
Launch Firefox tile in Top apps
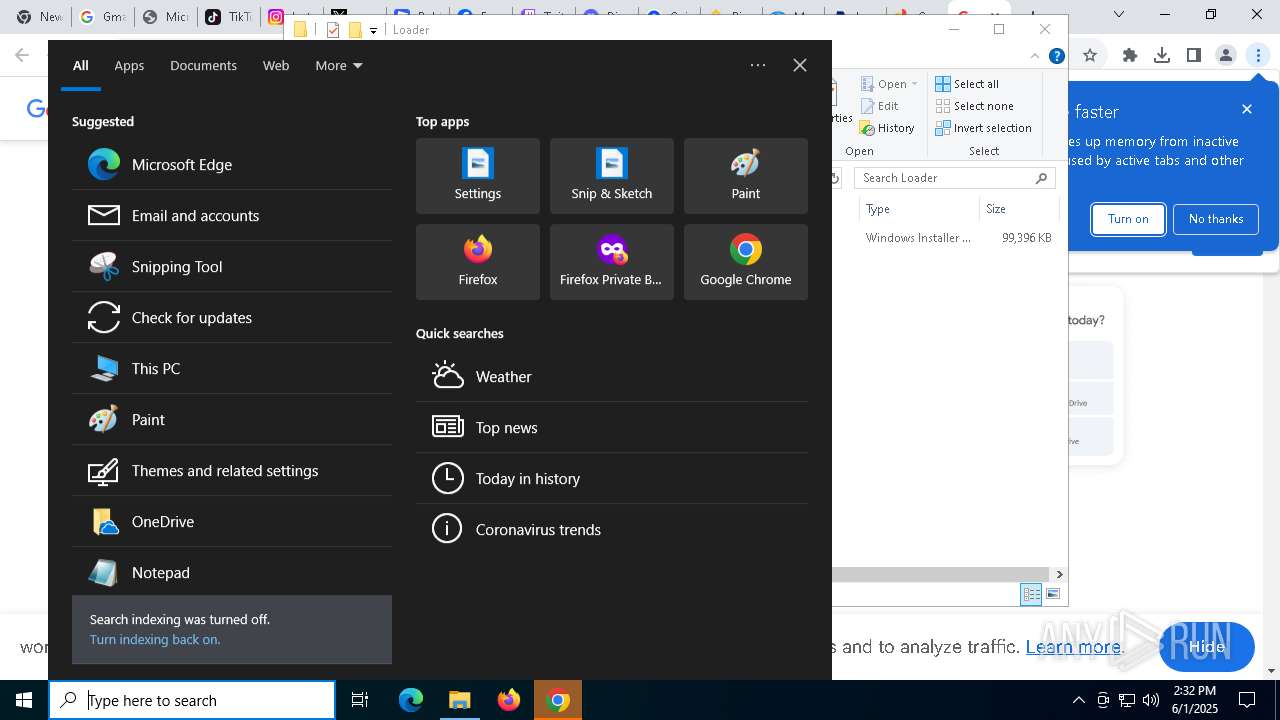point(478,262)
